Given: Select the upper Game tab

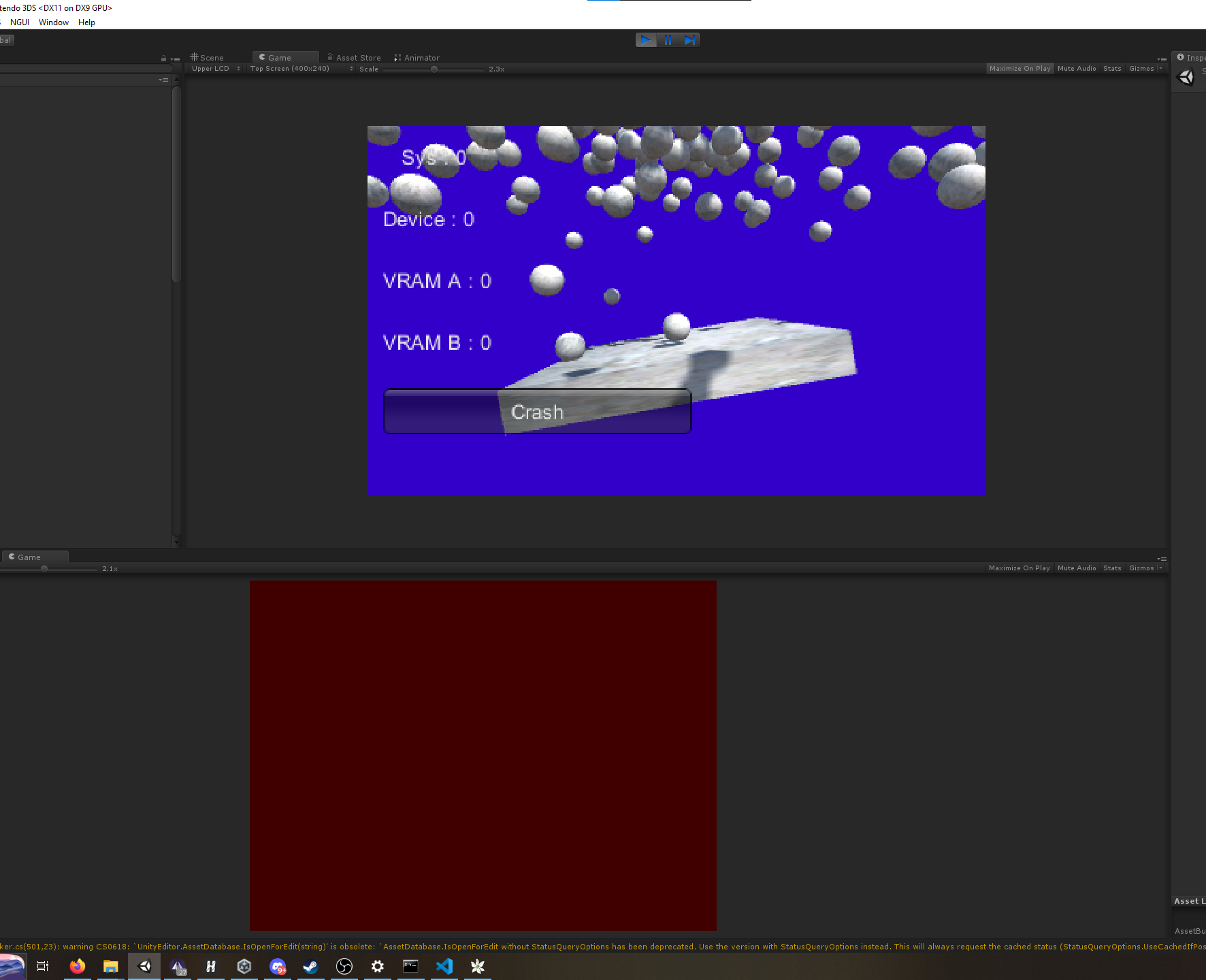Looking at the screenshot, I should [285, 58].
